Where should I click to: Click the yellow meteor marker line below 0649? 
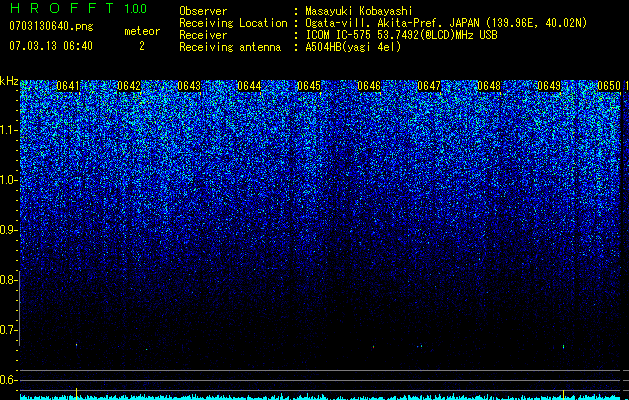pyautogui.click(x=564, y=393)
